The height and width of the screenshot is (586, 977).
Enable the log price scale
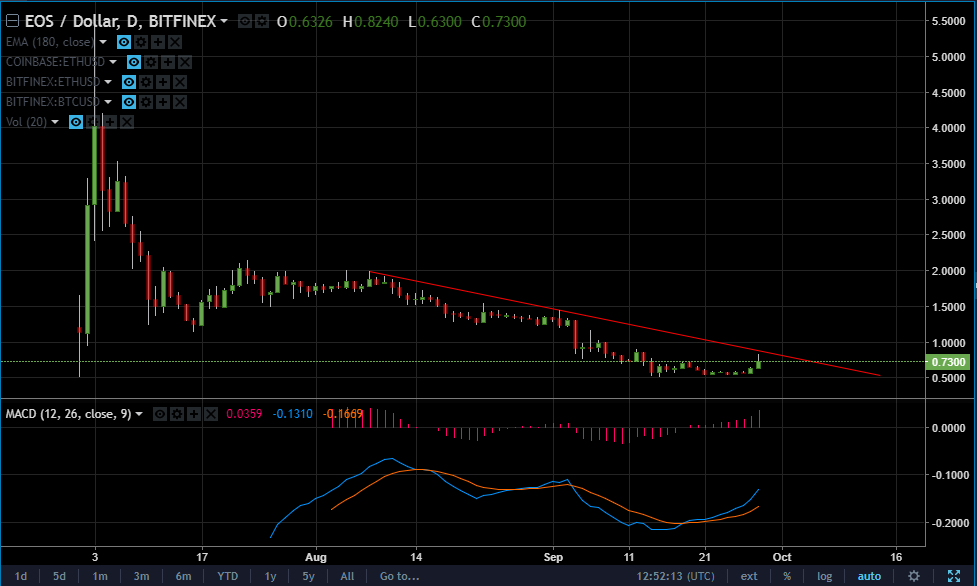(x=824, y=576)
